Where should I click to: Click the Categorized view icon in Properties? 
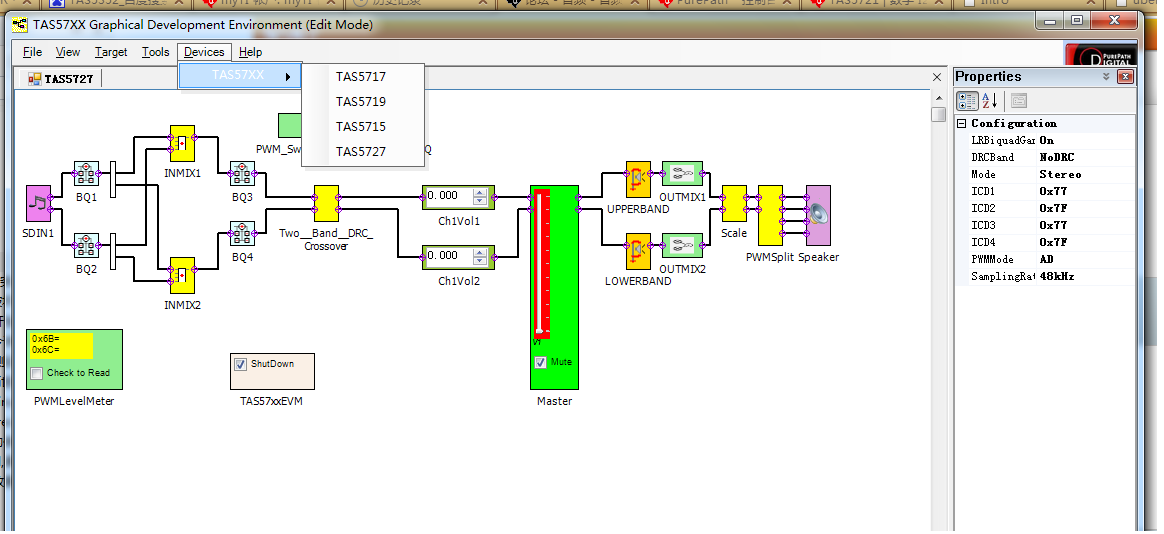pyautogui.click(x=967, y=100)
